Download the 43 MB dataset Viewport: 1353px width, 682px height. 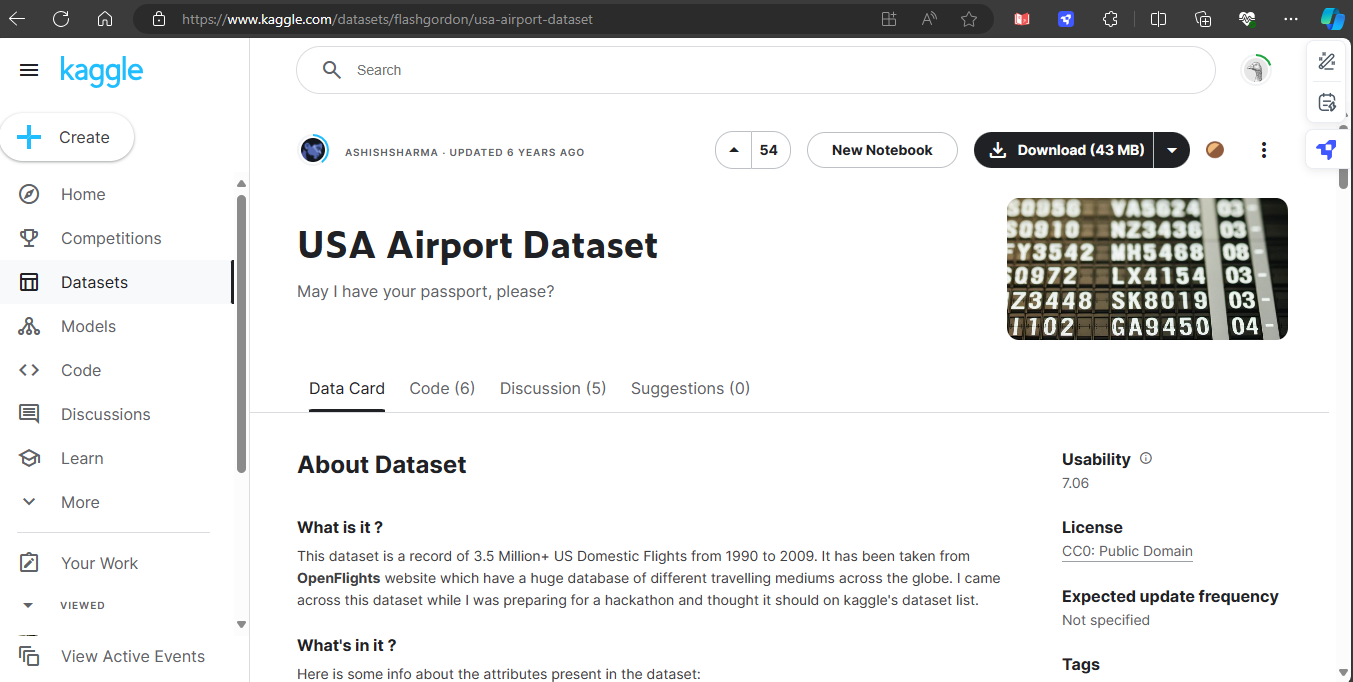[x=1064, y=150]
